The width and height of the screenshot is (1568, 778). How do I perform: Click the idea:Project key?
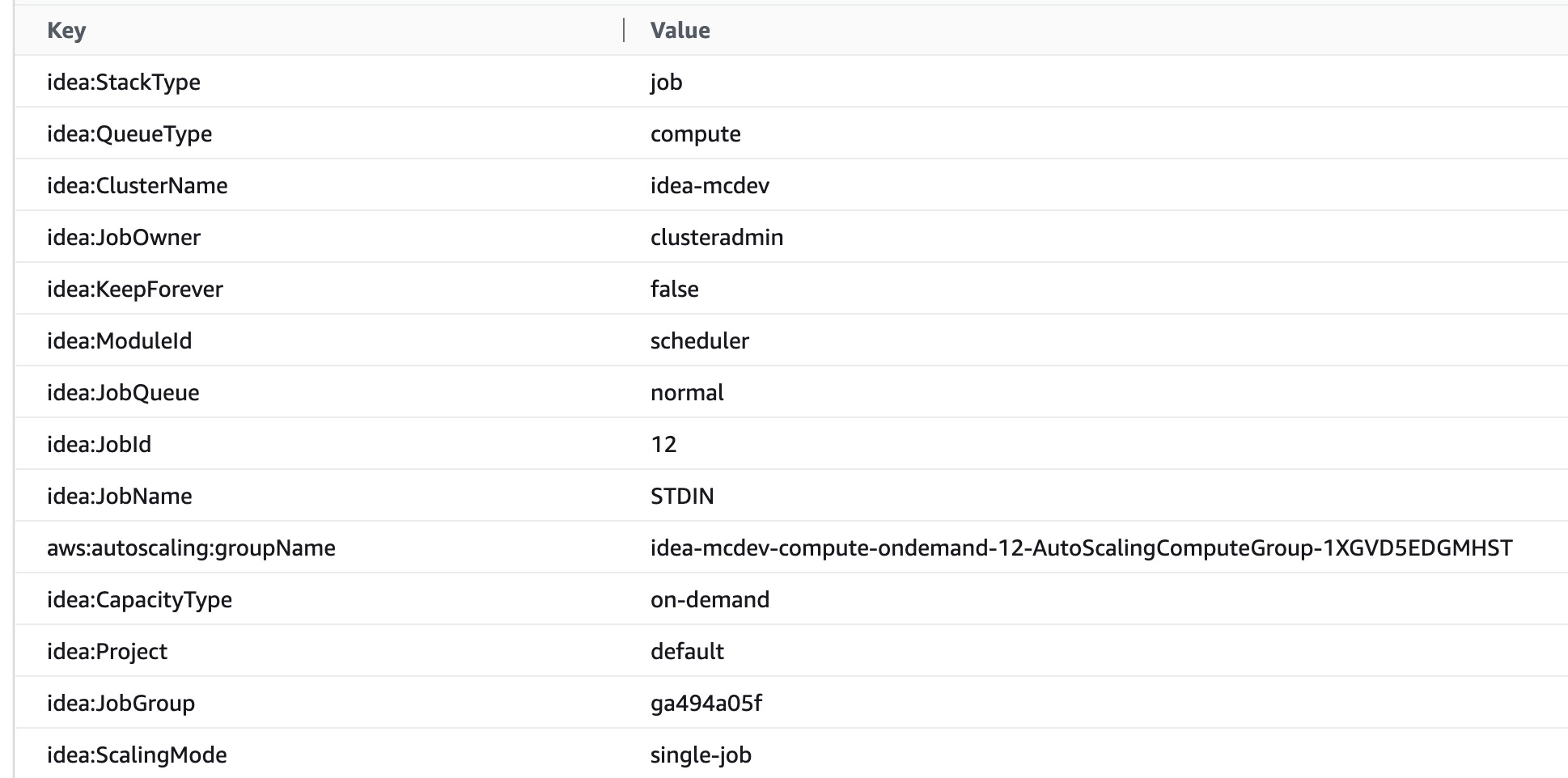coord(107,652)
